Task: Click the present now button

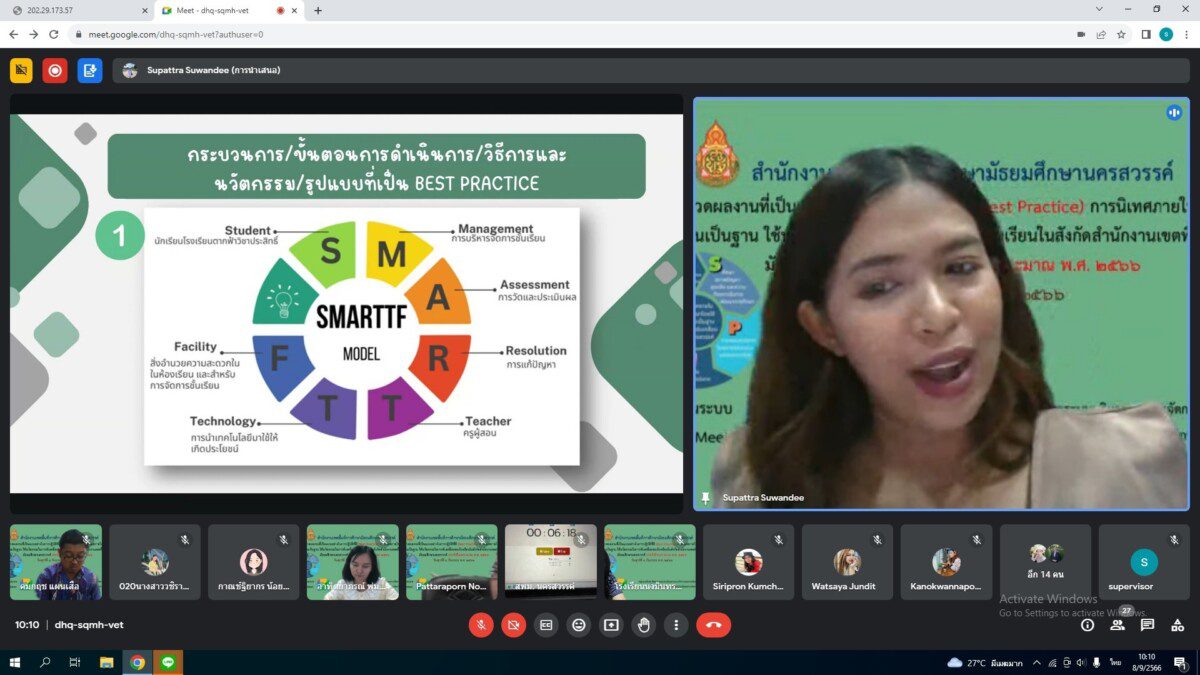Action: pos(611,625)
